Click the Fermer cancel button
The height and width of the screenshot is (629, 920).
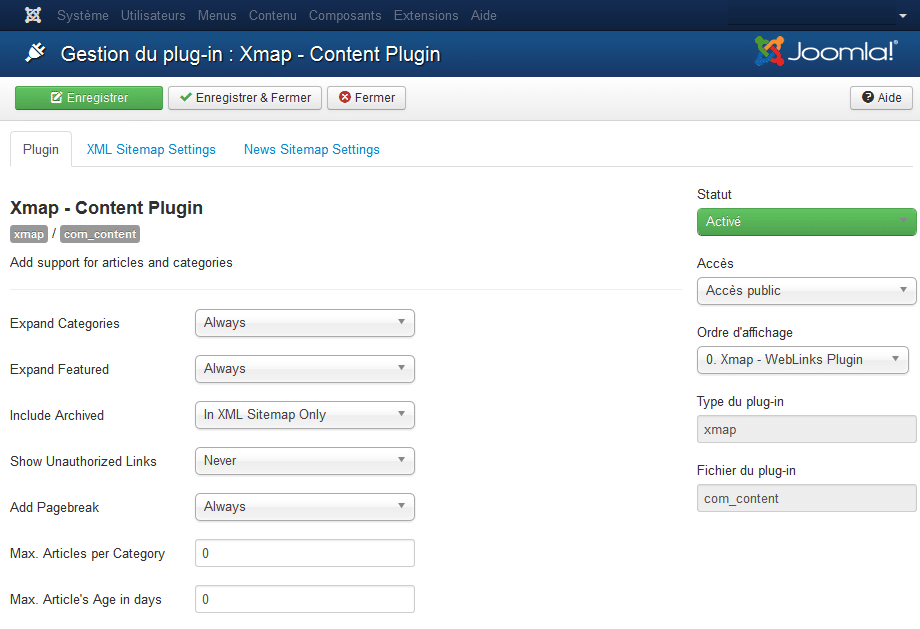pos(366,98)
